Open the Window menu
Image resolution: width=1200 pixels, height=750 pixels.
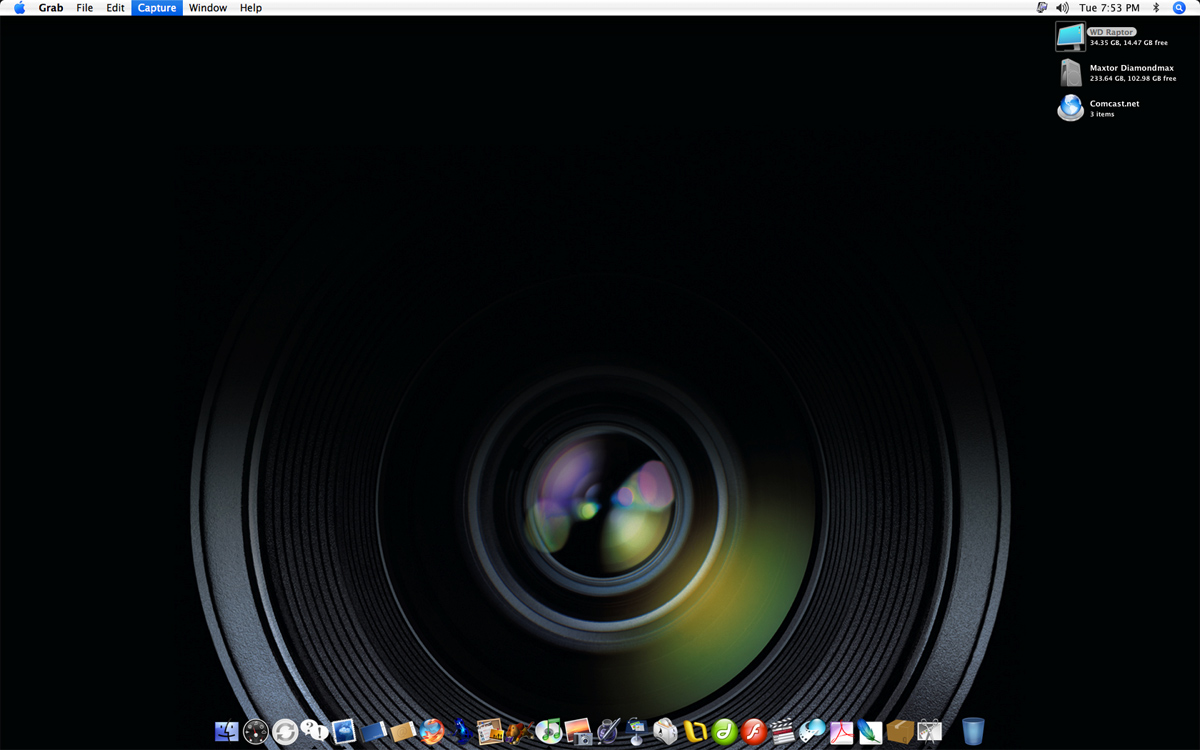[208, 8]
